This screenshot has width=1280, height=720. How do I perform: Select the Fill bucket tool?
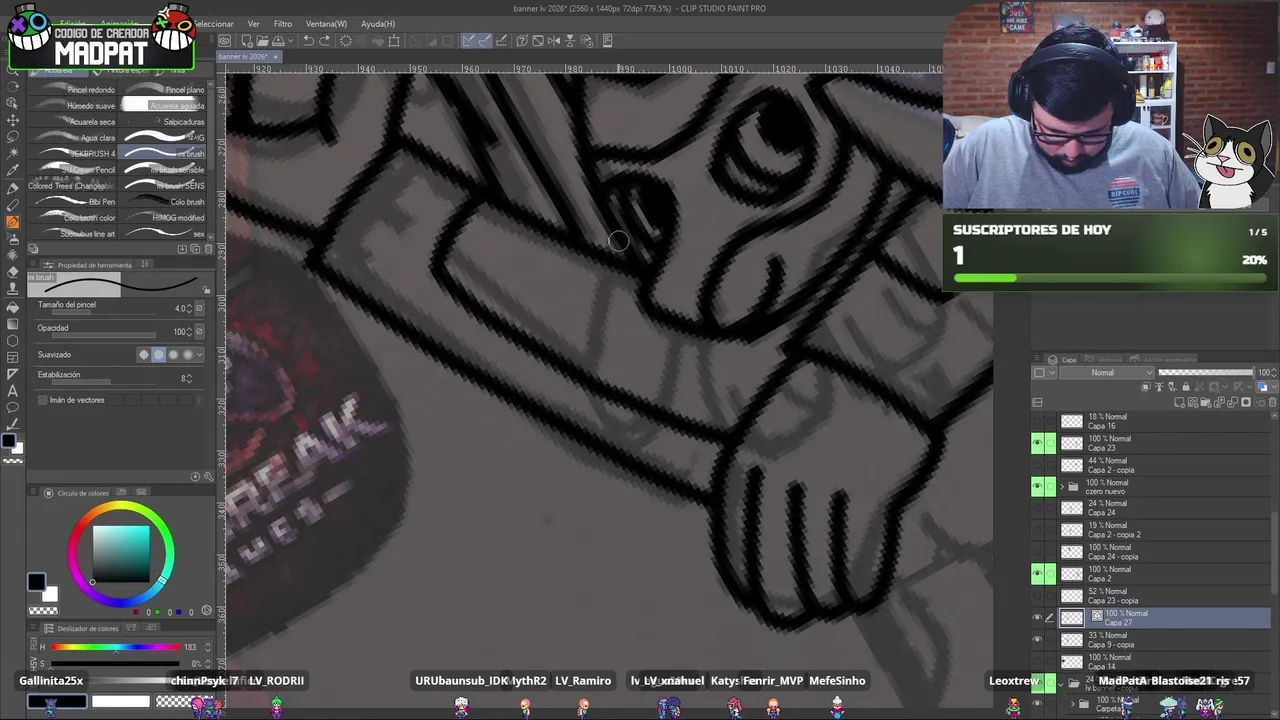point(13,307)
